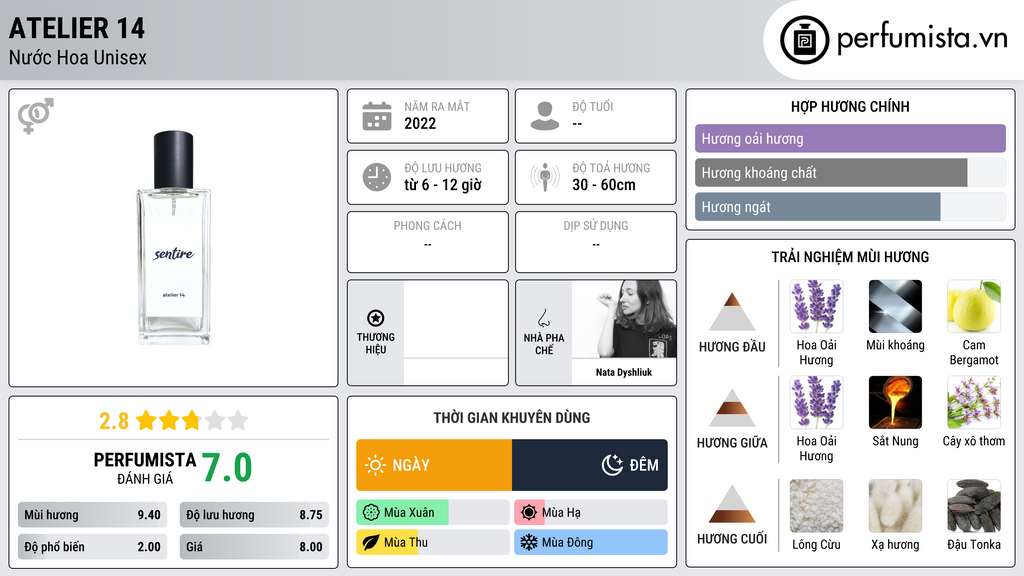Click the Đêm nighttime bar
The image size is (1024, 576).
click(590, 465)
